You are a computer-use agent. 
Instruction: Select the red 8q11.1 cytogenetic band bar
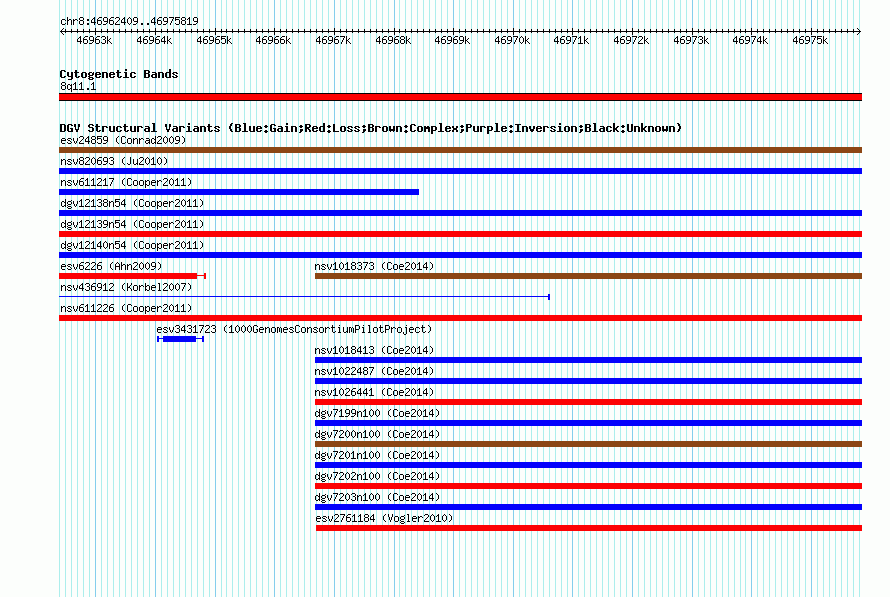click(x=460, y=97)
